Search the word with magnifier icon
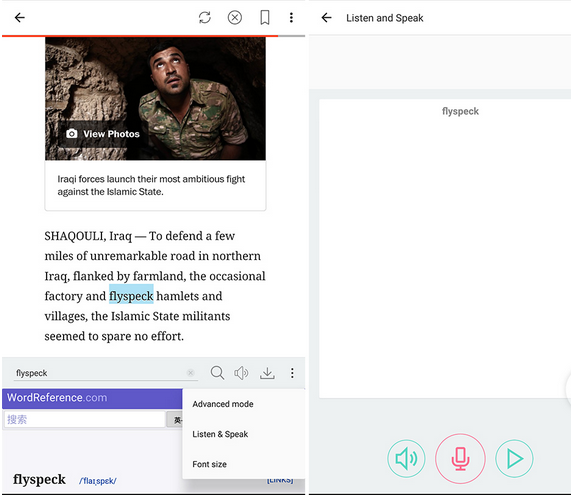 tap(217, 373)
